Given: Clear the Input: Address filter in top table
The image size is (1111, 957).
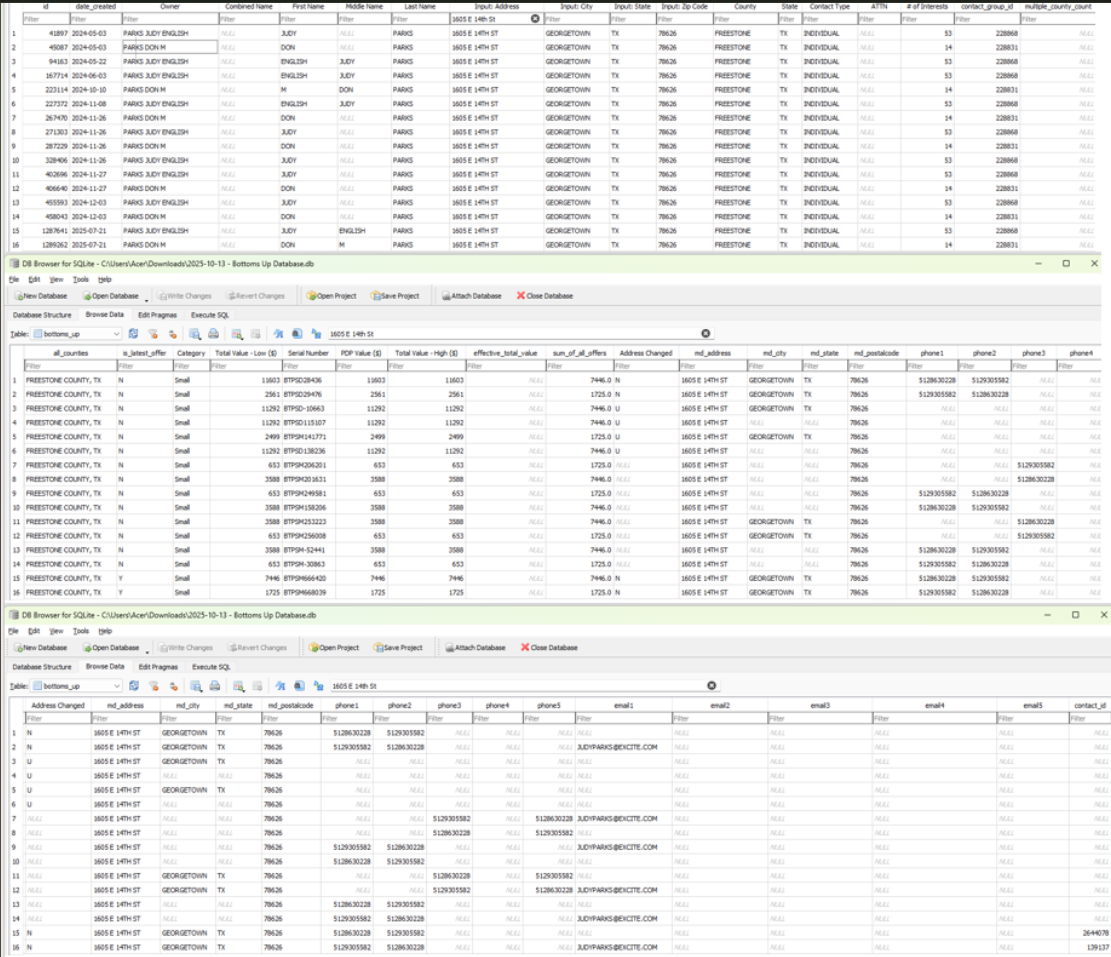Looking at the screenshot, I should [x=535, y=19].
